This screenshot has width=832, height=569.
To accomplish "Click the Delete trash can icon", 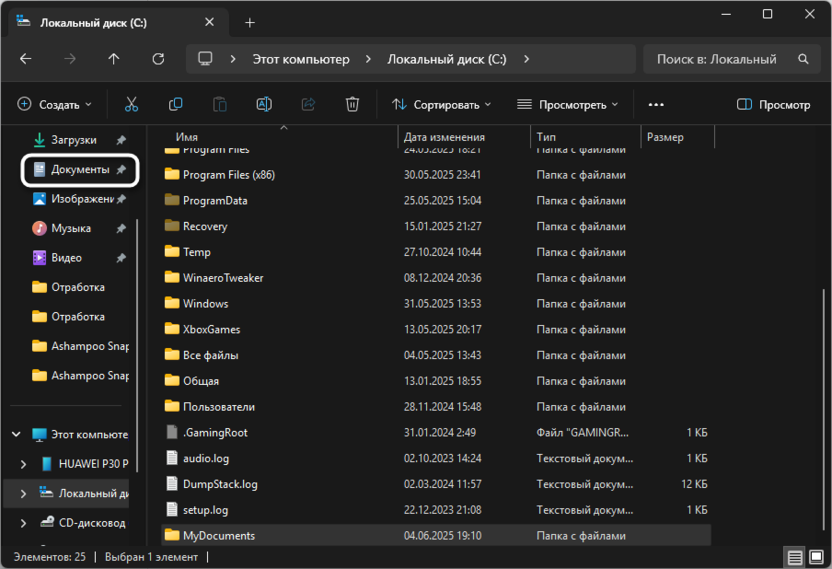I will (352, 104).
